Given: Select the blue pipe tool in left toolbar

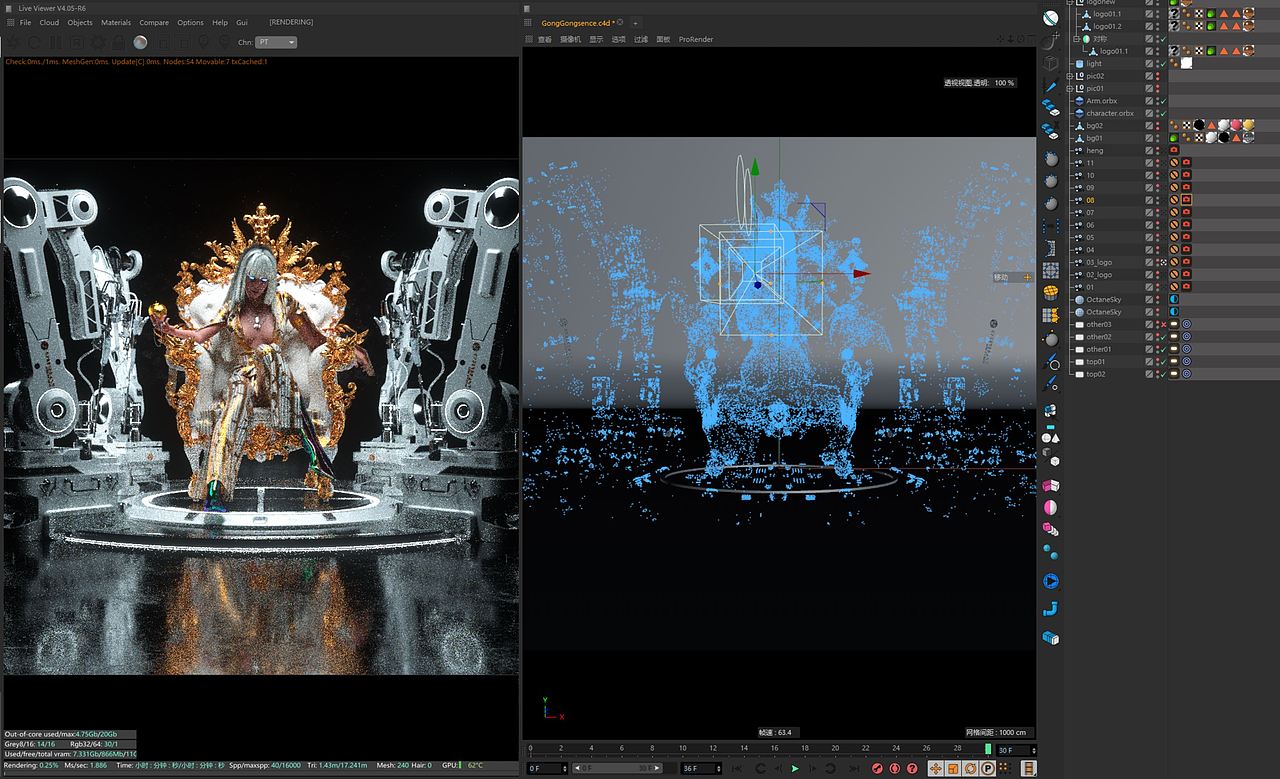Looking at the screenshot, I should (x=1050, y=609).
